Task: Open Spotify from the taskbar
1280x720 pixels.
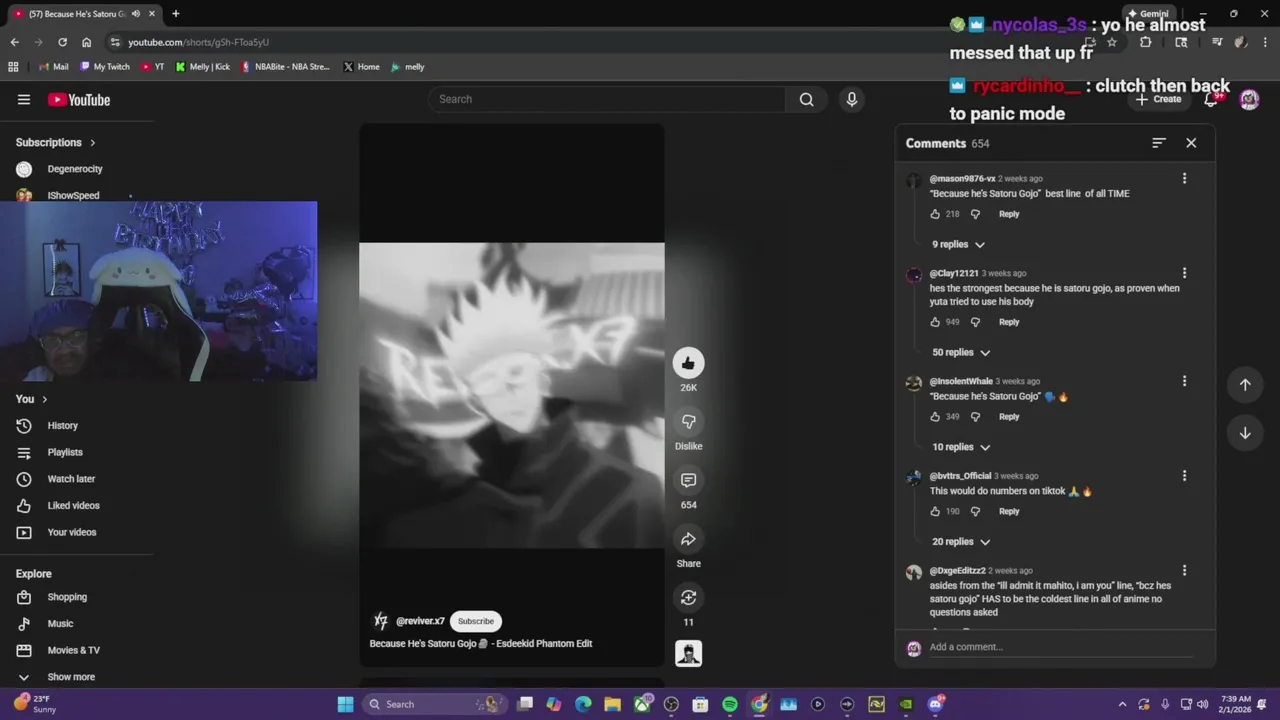Action: click(730, 704)
